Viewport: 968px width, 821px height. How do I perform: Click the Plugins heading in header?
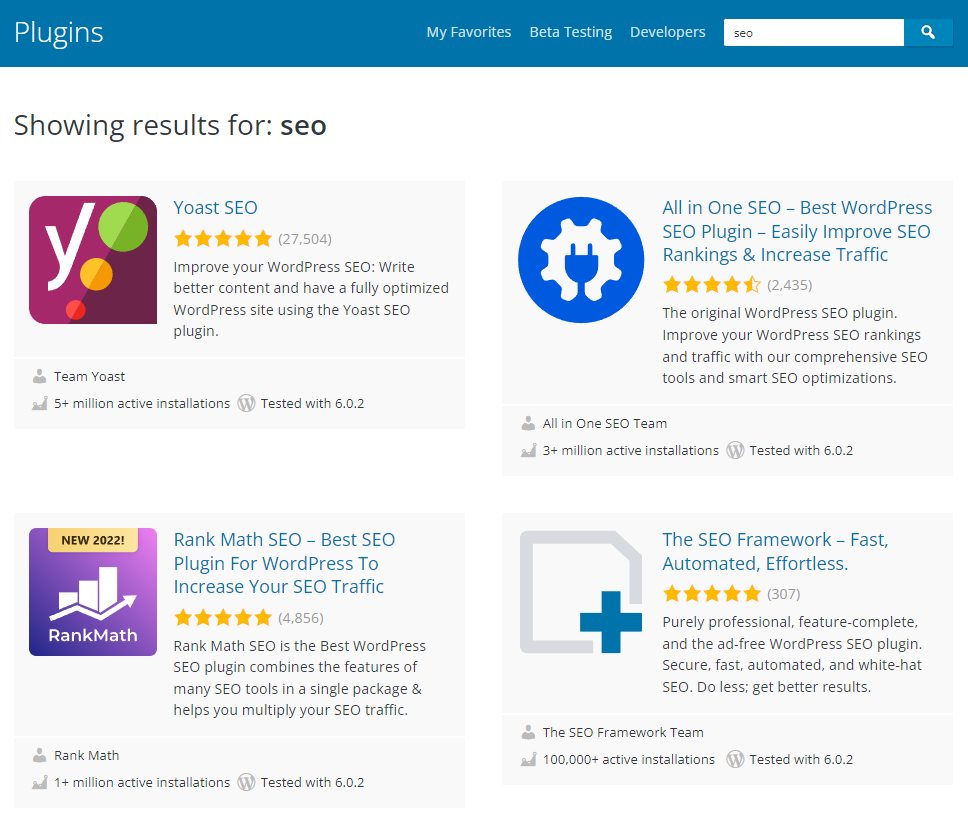tap(58, 32)
